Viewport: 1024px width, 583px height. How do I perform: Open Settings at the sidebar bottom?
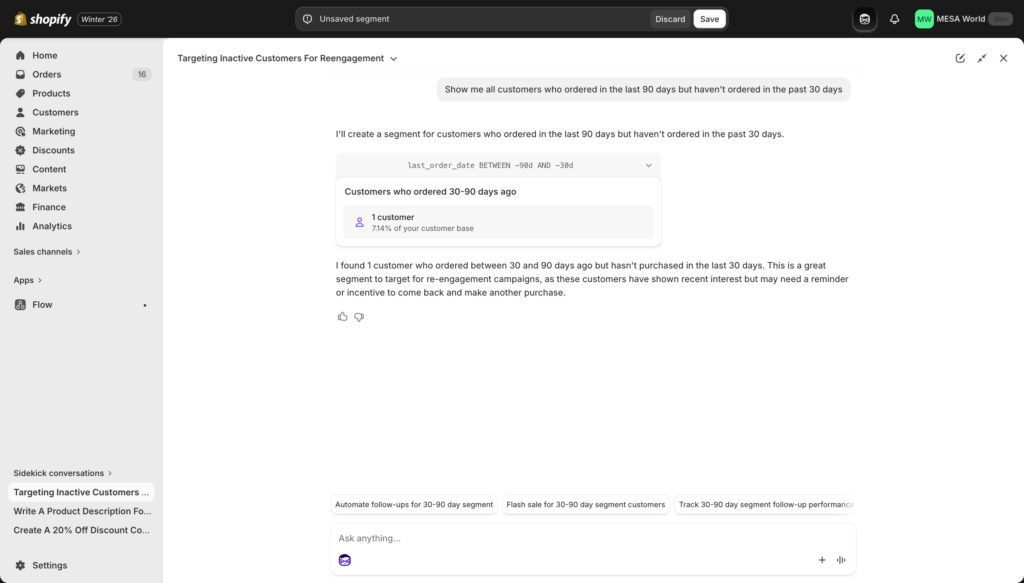click(x=47, y=565)
